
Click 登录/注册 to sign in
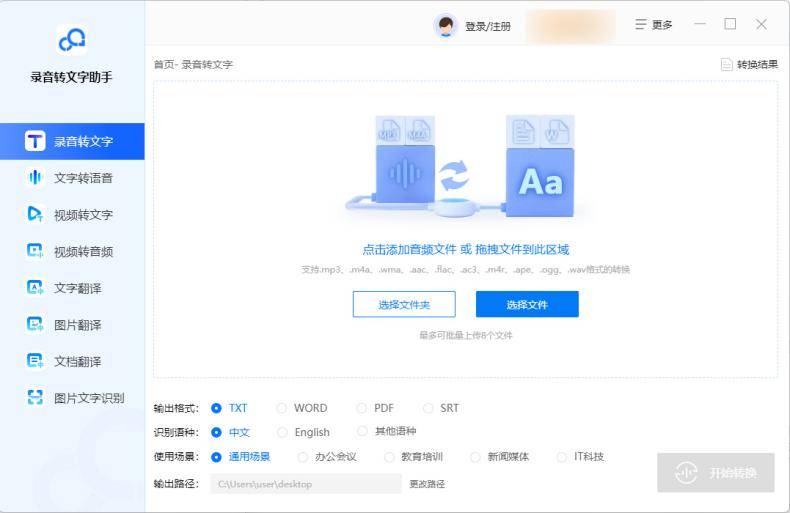pyautogui.click(x=488, y=26)
